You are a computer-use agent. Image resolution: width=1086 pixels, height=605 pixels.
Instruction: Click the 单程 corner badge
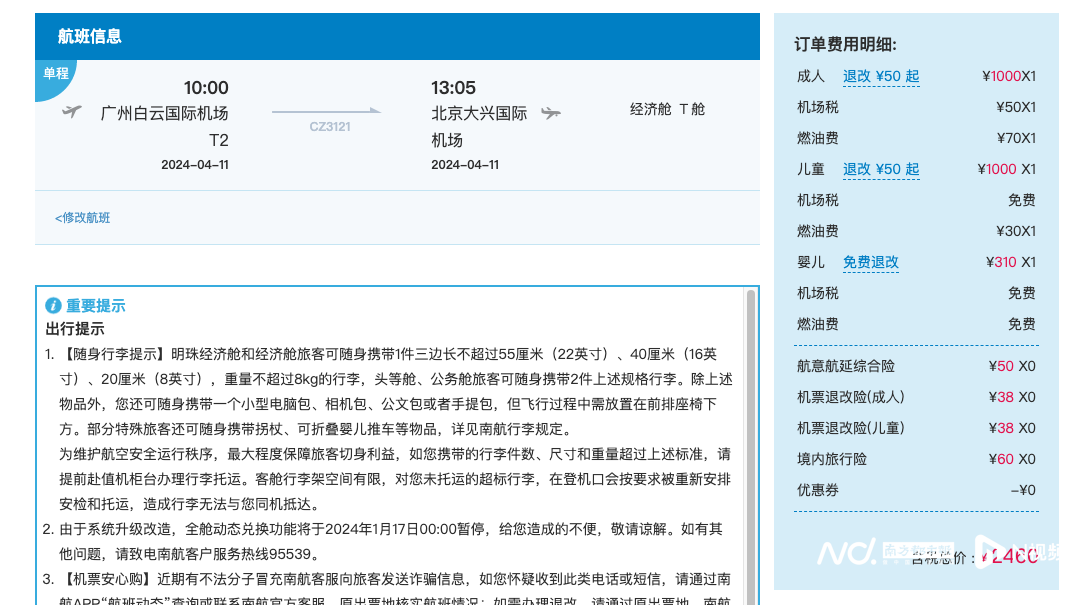(x=55, y=74)
